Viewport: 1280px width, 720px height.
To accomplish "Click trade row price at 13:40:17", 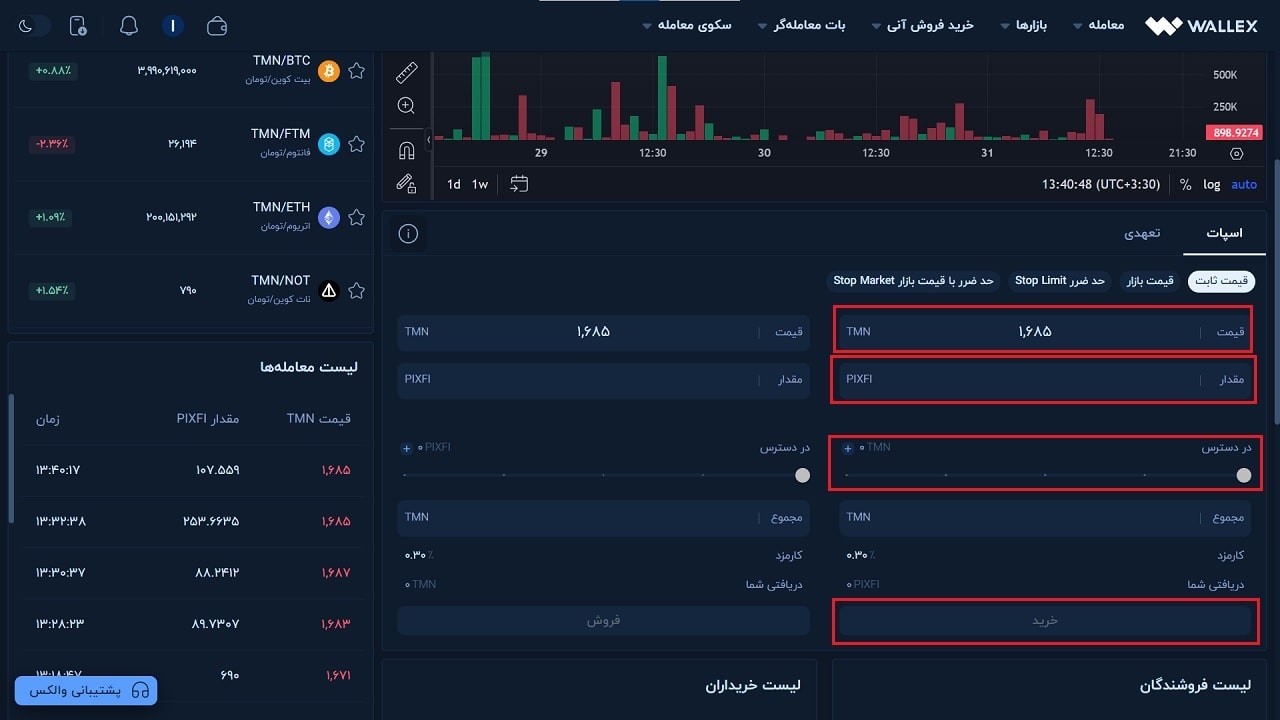I will tap(336, 470).
